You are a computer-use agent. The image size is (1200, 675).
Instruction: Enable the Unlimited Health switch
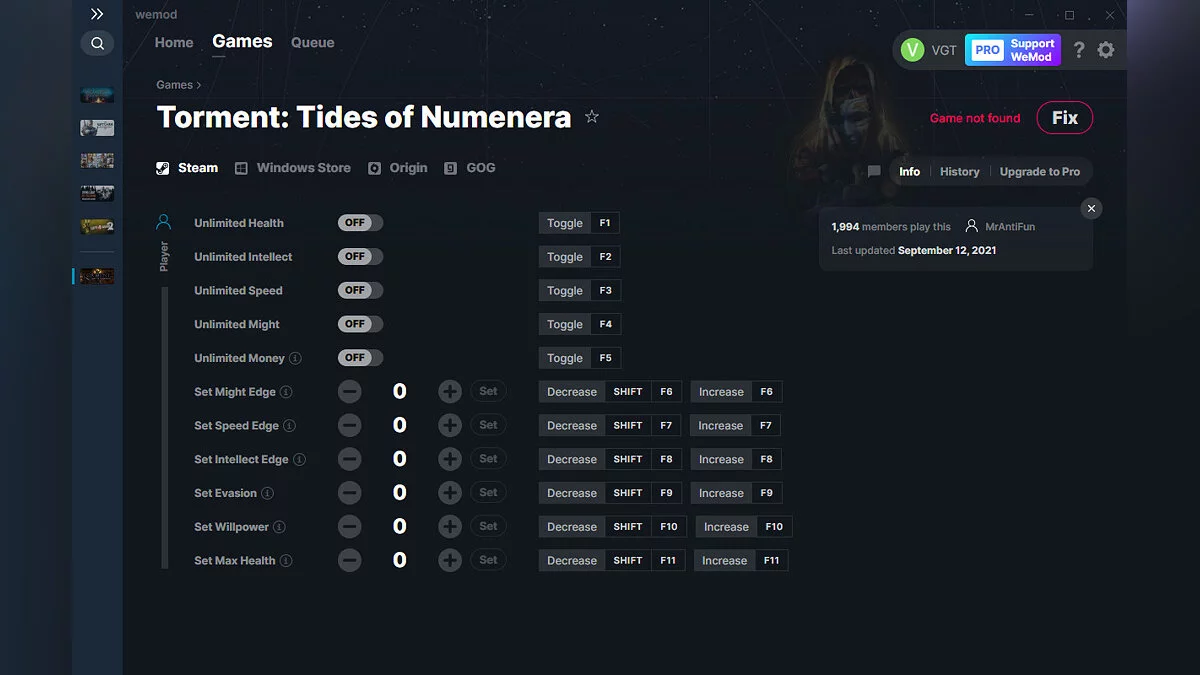(x=359, y=222)
